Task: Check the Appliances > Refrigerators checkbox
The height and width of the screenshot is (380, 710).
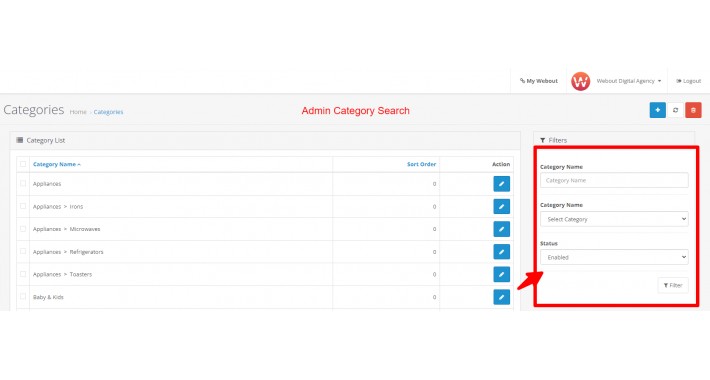Action: pyautogui.click(x=23, y=251)
